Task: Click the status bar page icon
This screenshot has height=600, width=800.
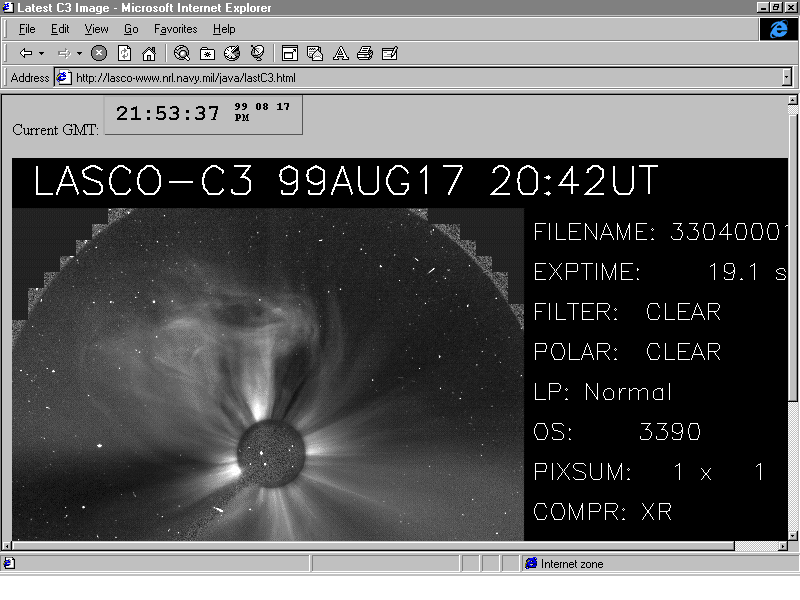Action: tap(10, 563)
